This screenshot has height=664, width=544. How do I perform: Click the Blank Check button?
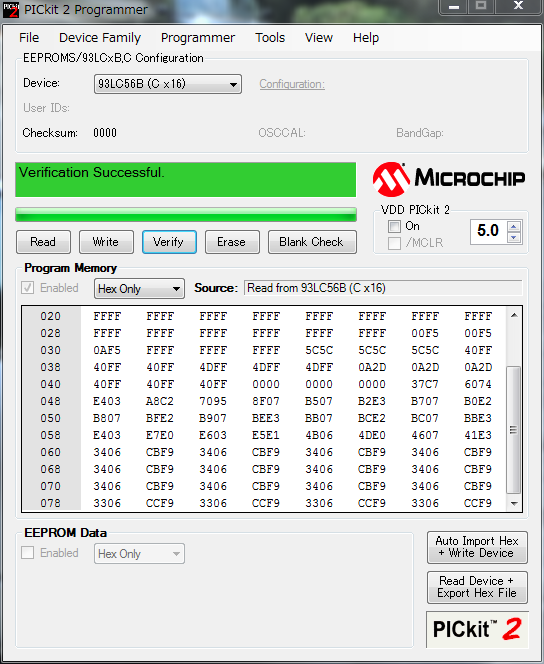point(312,242)
